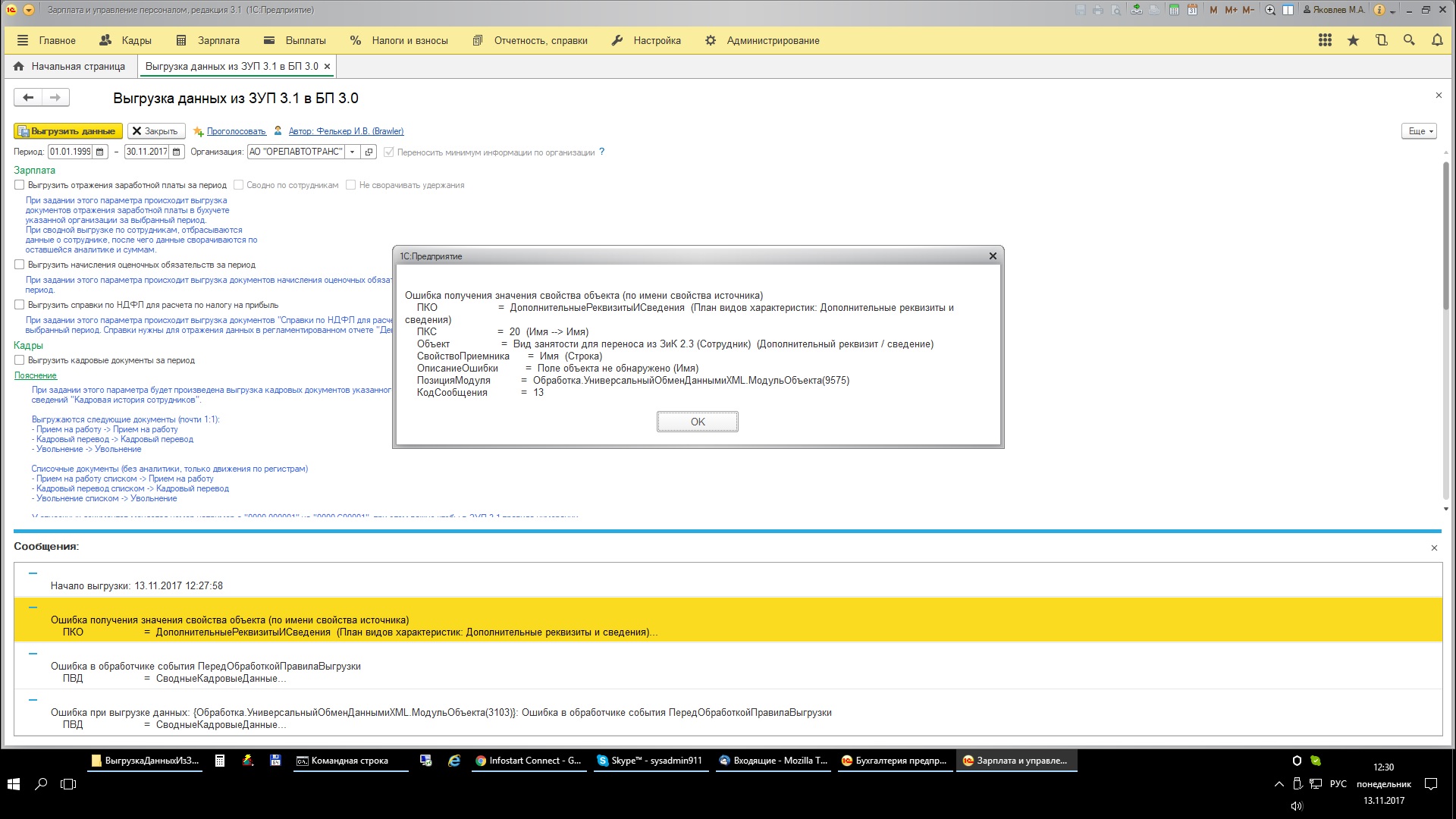Collapse the highlighted ПКО error message
The width and height of the screenshot is (1456, 819).
(33, 607)
